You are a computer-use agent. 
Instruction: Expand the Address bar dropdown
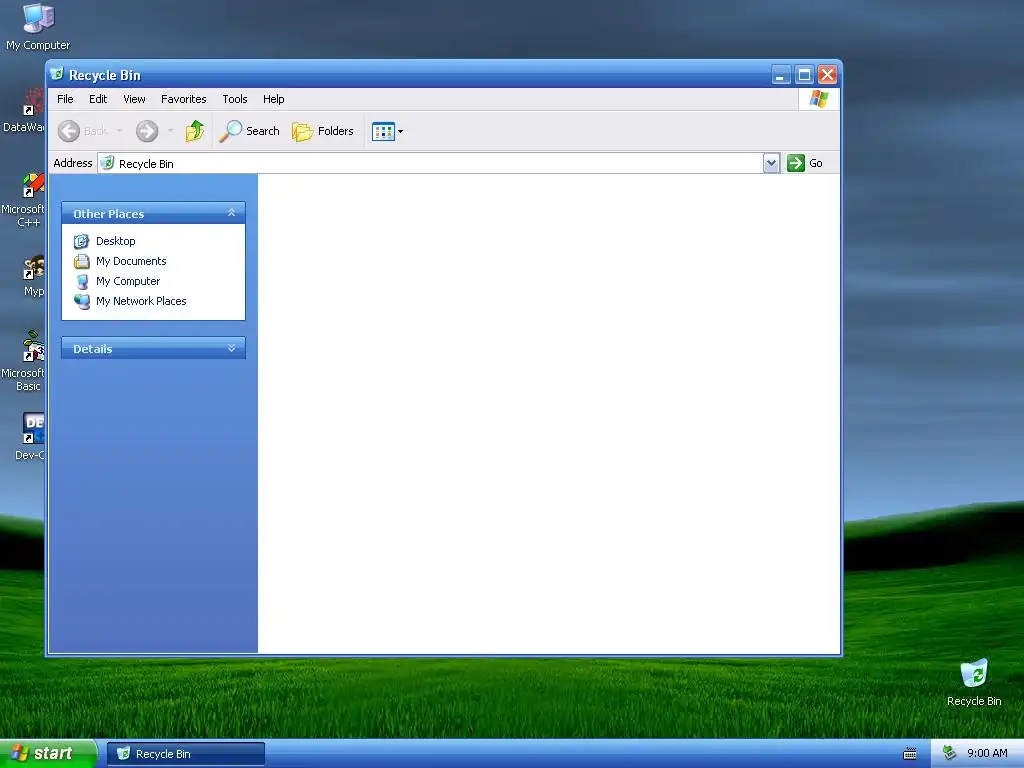coord(771,163)
